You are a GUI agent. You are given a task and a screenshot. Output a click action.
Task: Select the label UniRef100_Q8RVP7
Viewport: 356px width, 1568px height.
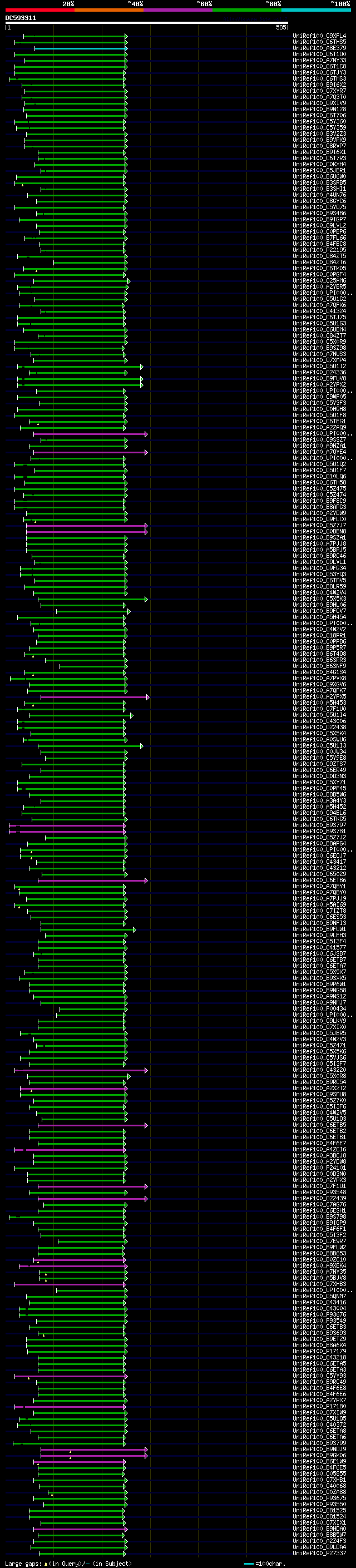click(319, 146)
